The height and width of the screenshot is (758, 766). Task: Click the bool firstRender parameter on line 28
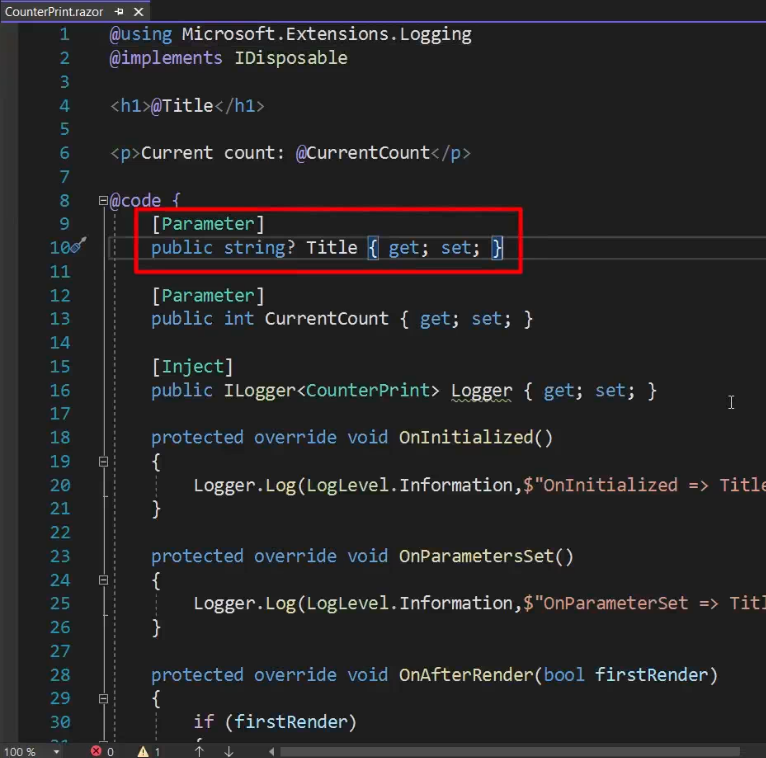(x=626, y=675)
